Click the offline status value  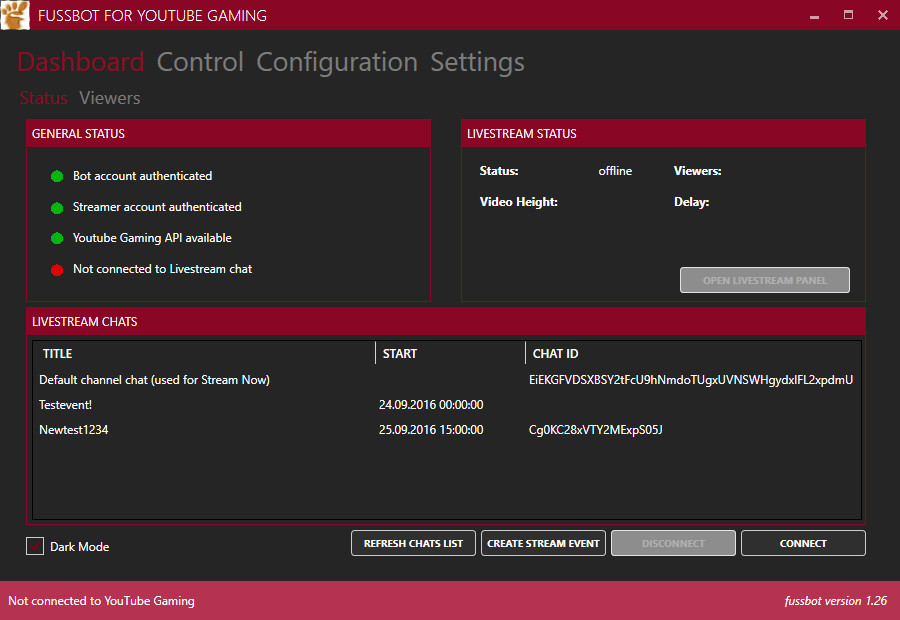pyautogui.click(x=615, y=171)
